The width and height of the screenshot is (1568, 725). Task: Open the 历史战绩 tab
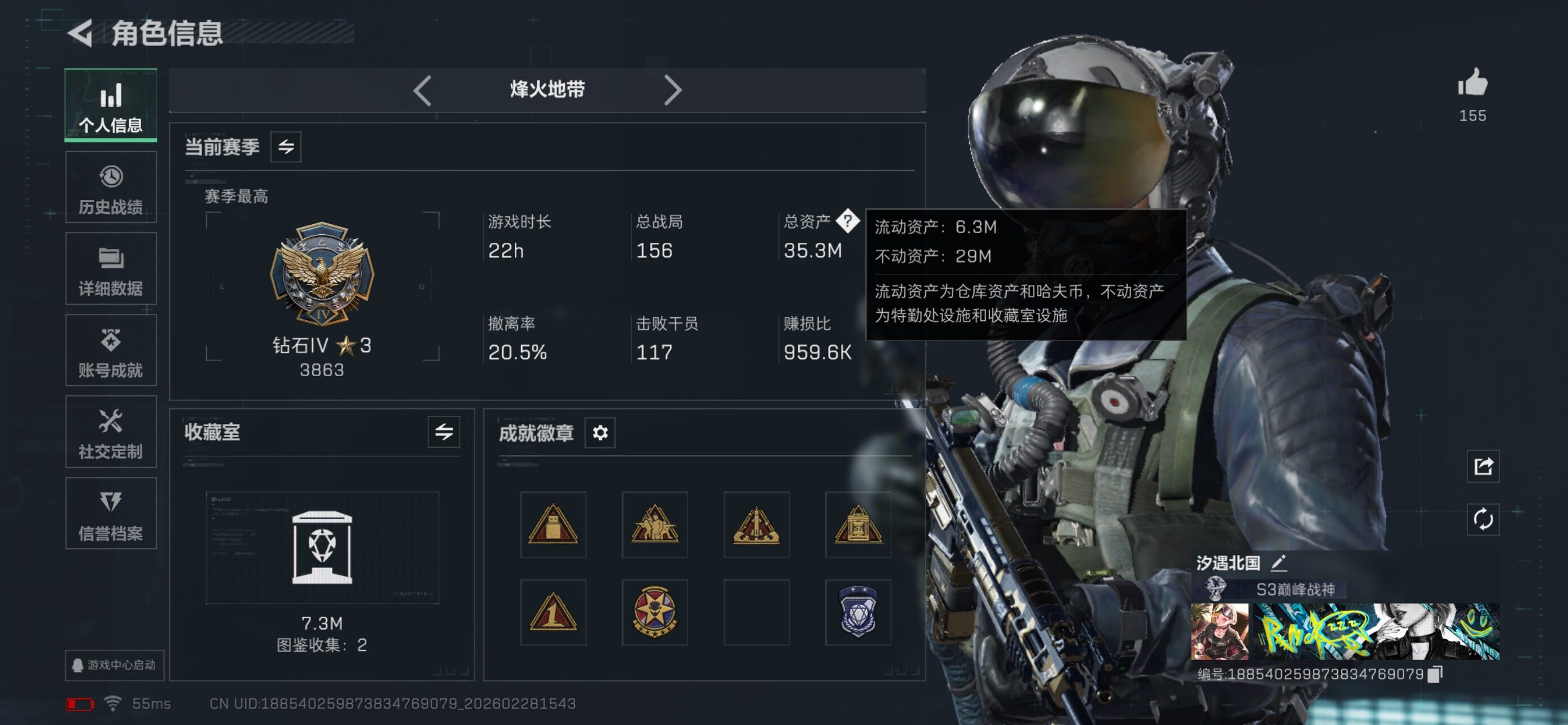pos(111,187)
